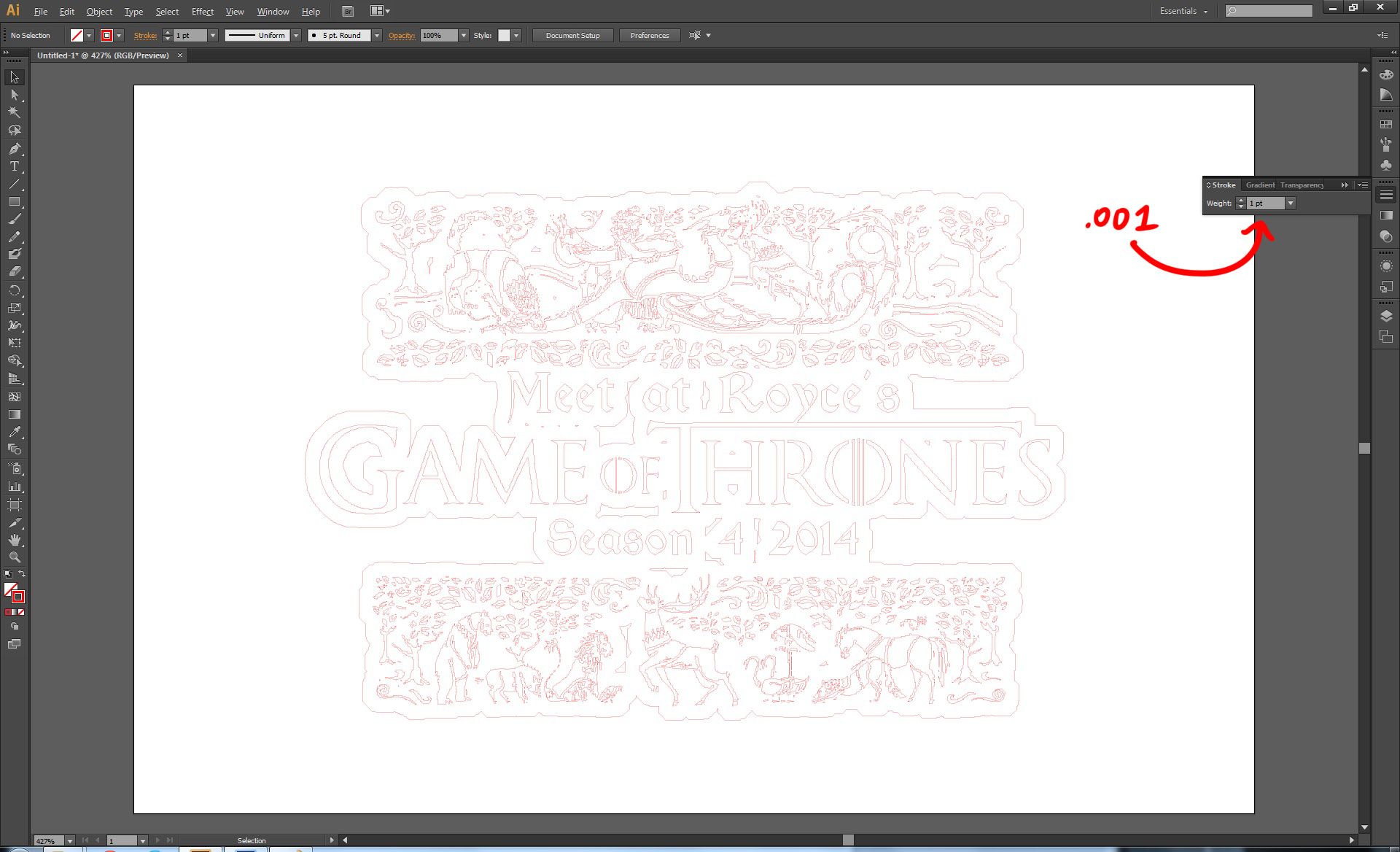This screenshot has width=1400, height=852.
Task: Select the Artboard tool
Action: coord(14,505)
